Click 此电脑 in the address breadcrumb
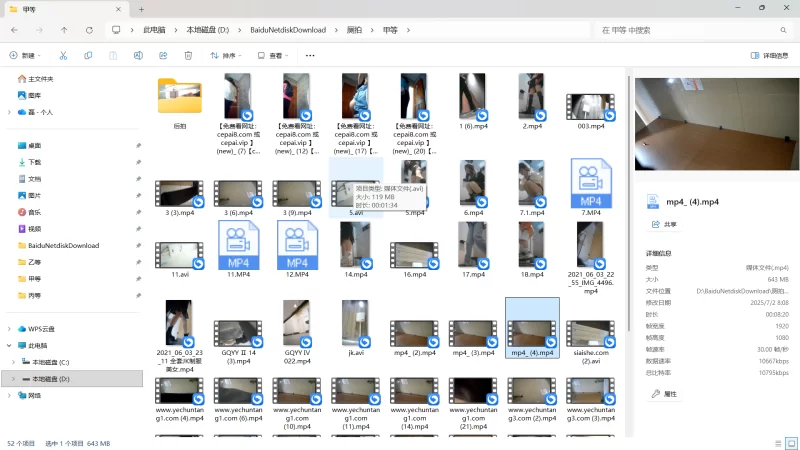The width and height of the screenshot is (800, 450). 155,30
